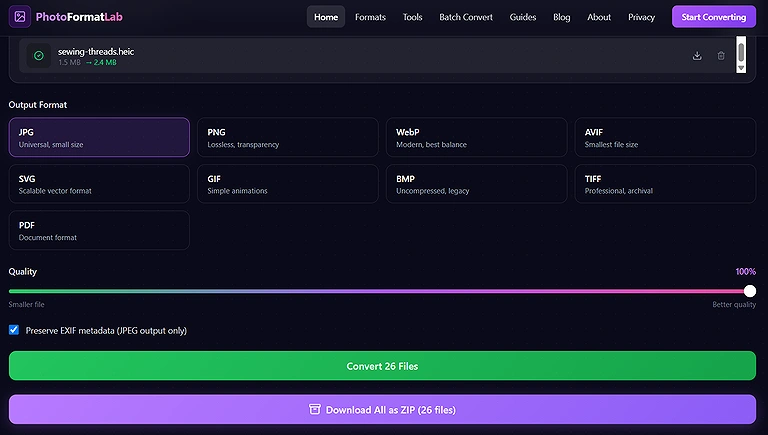Go to the Formats page
The width and height of the screenshot is (768, 435).
(370, 17)
